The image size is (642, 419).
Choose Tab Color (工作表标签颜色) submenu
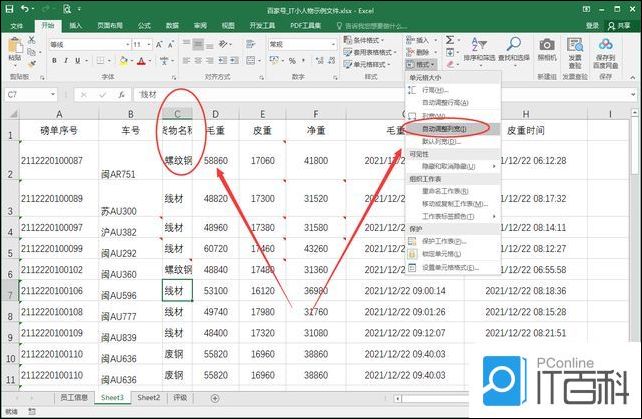pyautogui.click(x=453, y=216)
